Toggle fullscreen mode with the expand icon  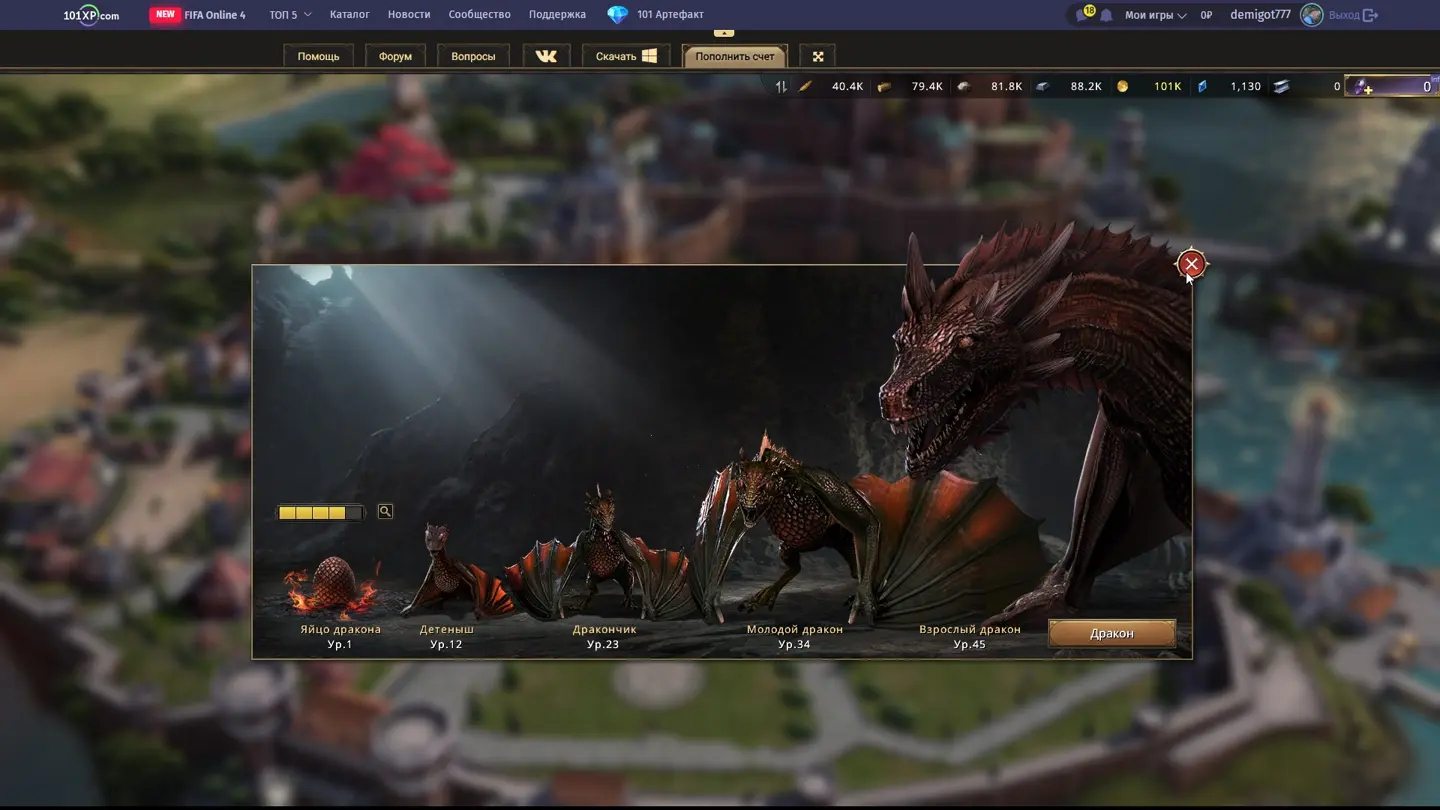817,56
